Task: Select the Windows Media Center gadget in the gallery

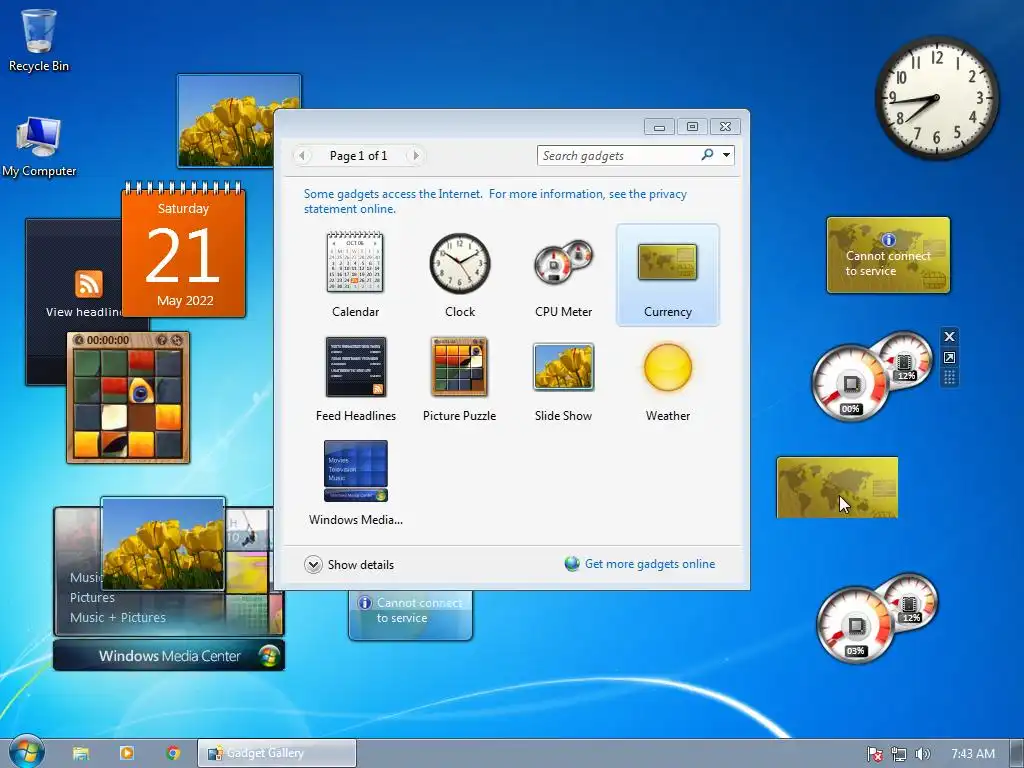Action: point(355,483)
